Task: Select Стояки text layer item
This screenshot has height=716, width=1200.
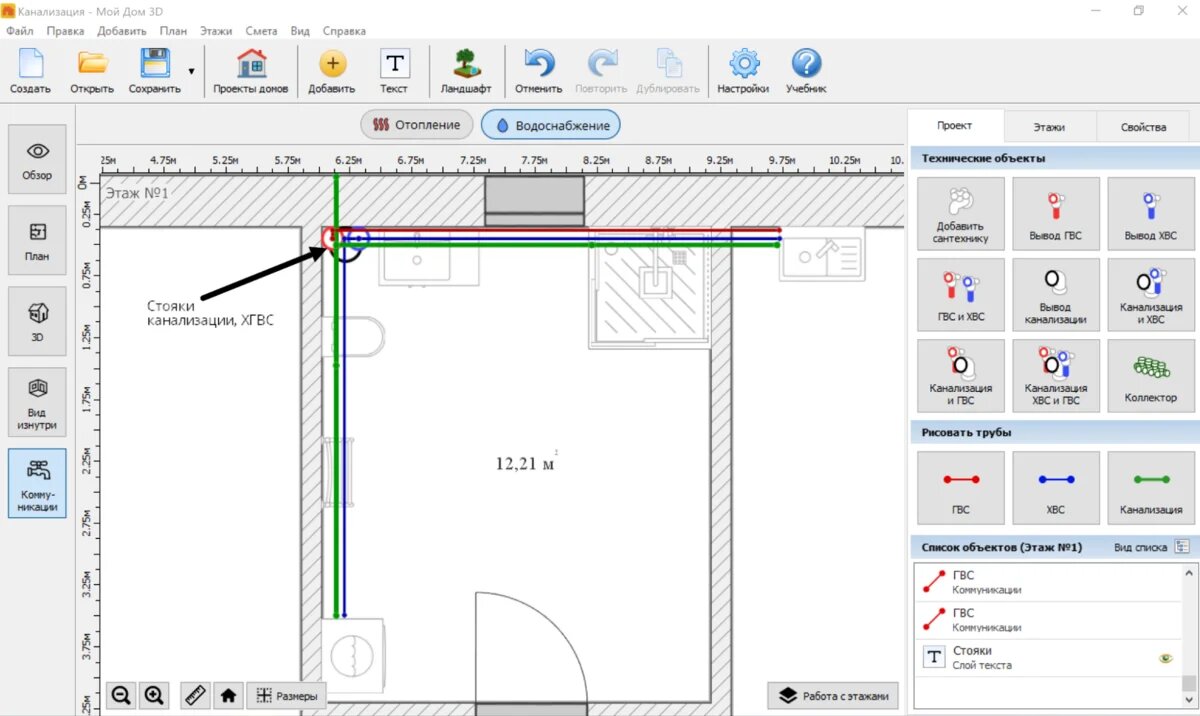Action: tap(1047, 658)
